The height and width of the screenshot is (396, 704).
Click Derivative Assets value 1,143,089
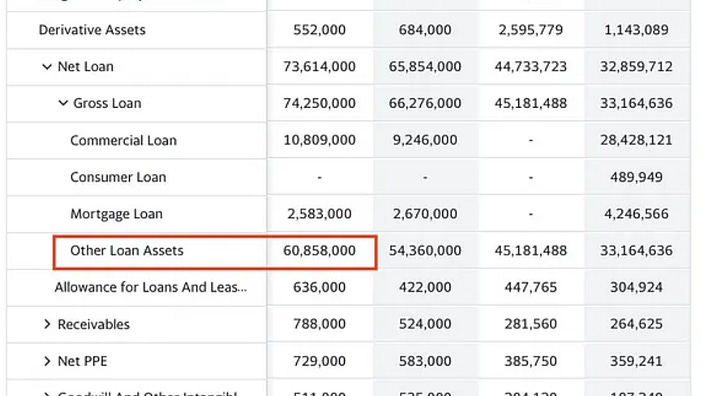(636, 30)
